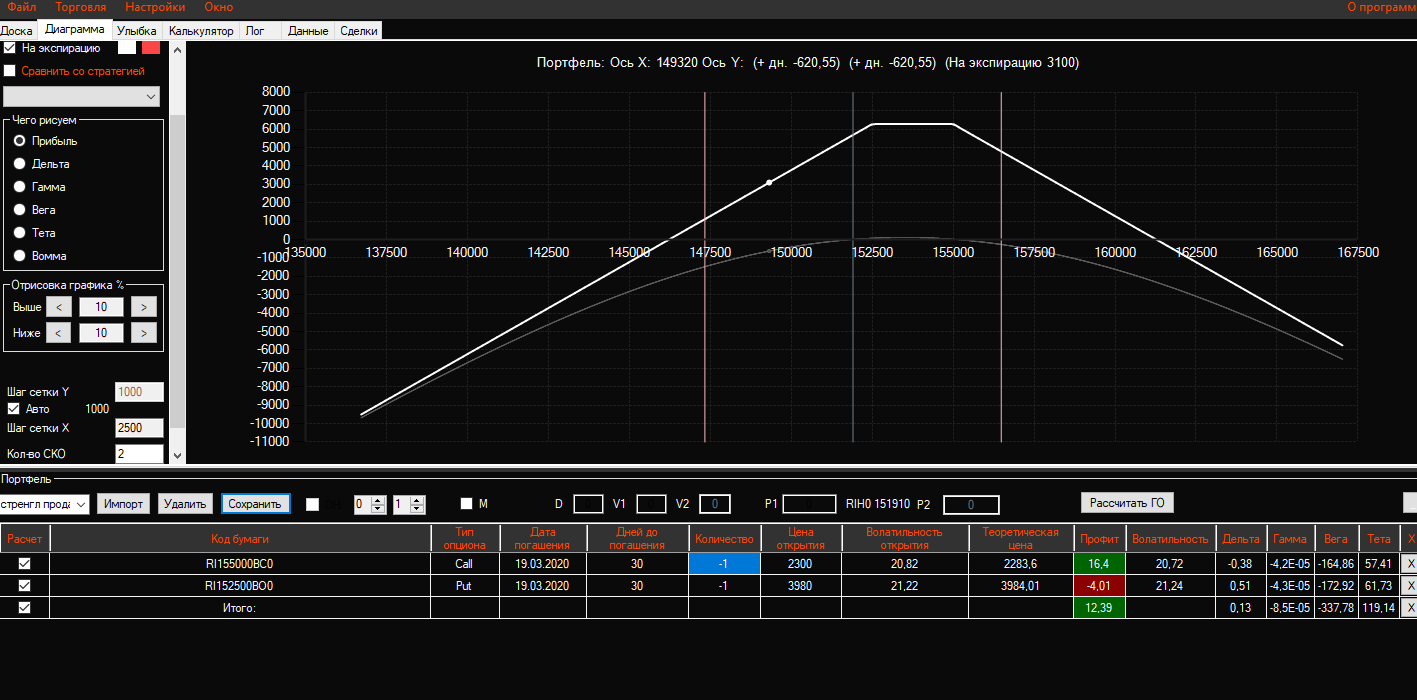
Task: Open the Файл menu
Action: pos(21,7)
